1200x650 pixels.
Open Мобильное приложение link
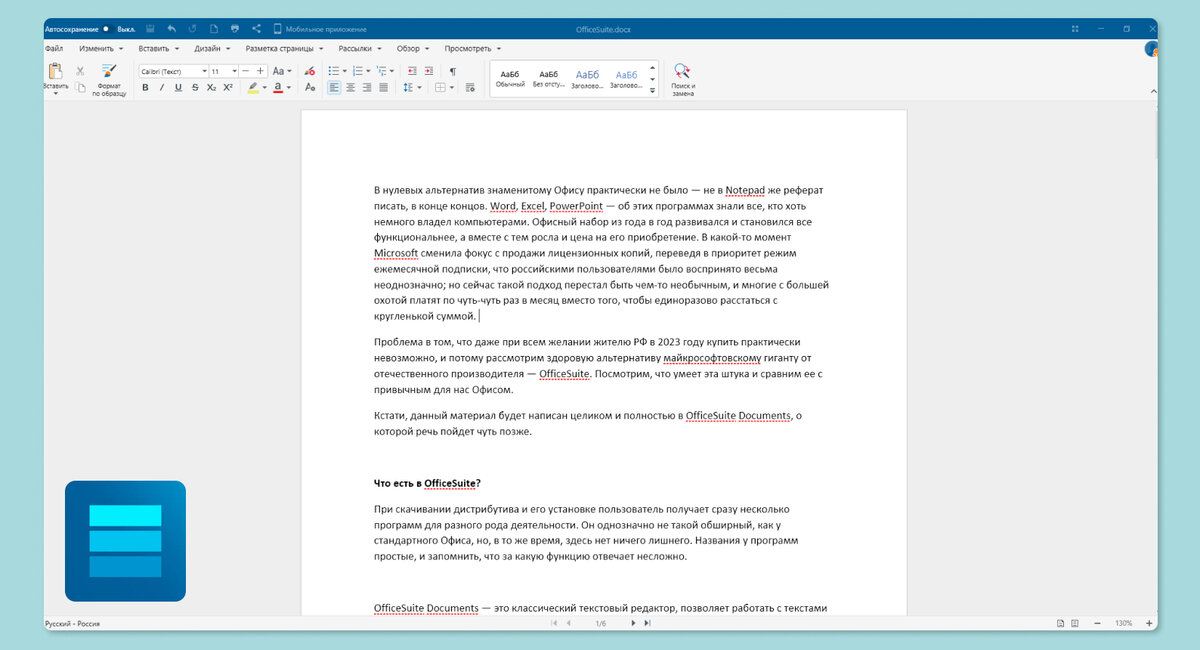click(x=320, y=29)
